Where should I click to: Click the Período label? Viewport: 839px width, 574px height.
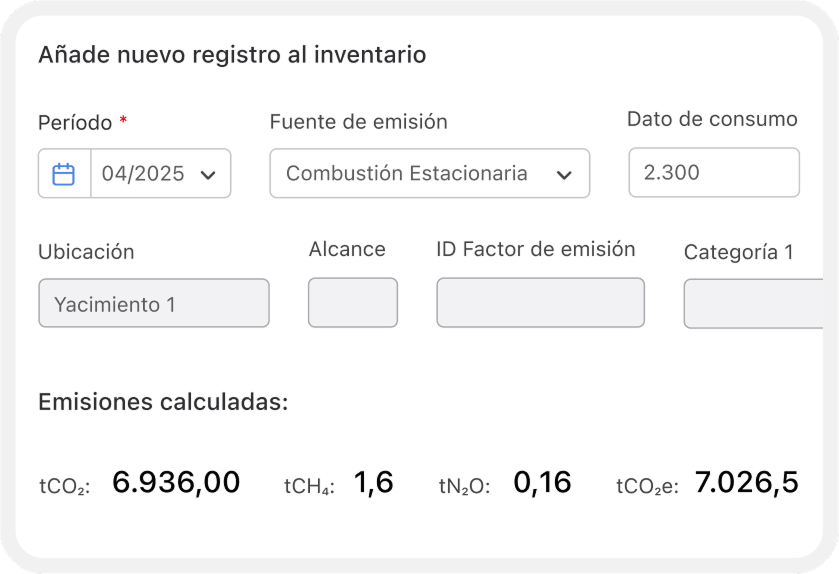(x=76, y=123)
